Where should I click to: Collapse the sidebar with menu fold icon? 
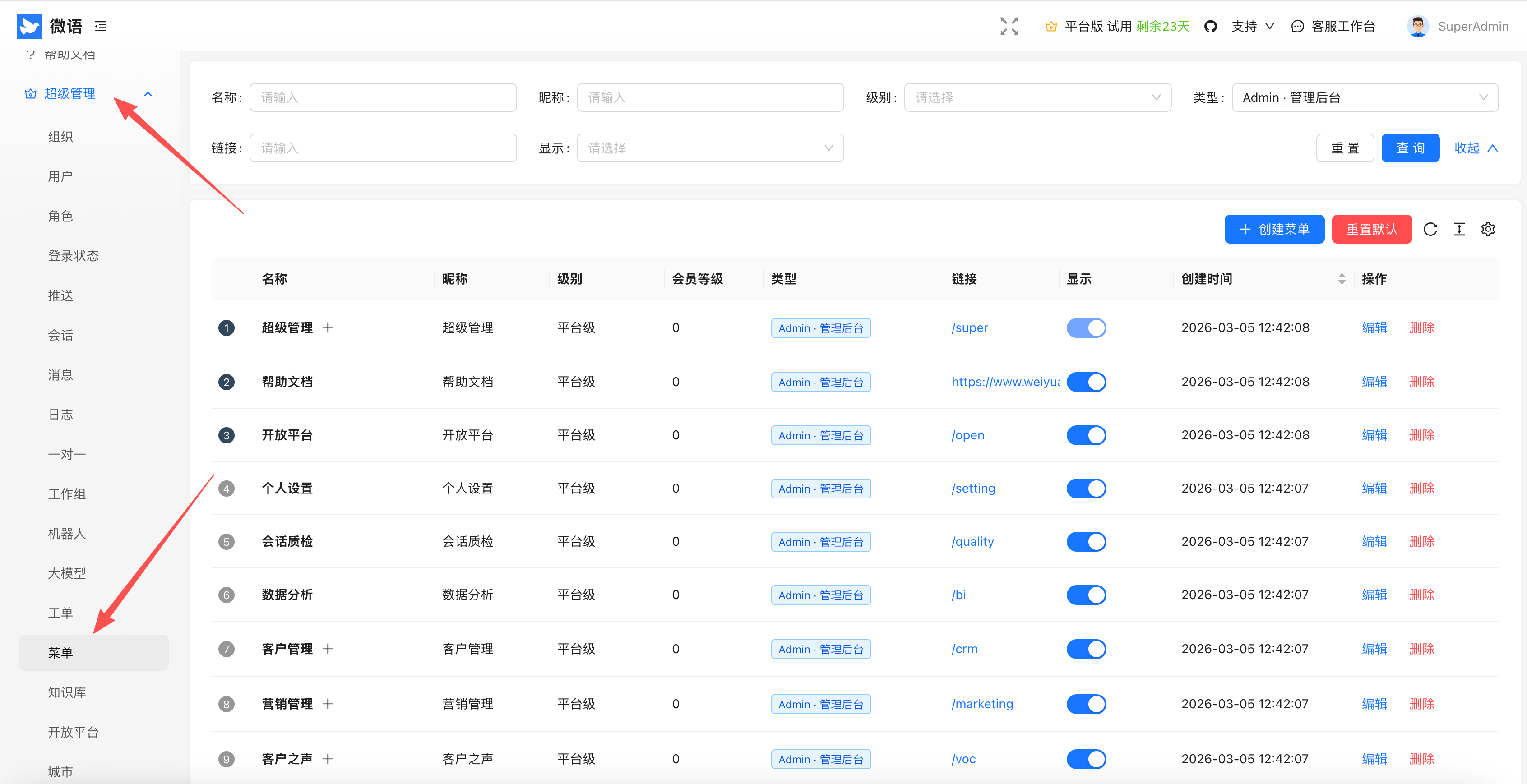coord(101,26)
